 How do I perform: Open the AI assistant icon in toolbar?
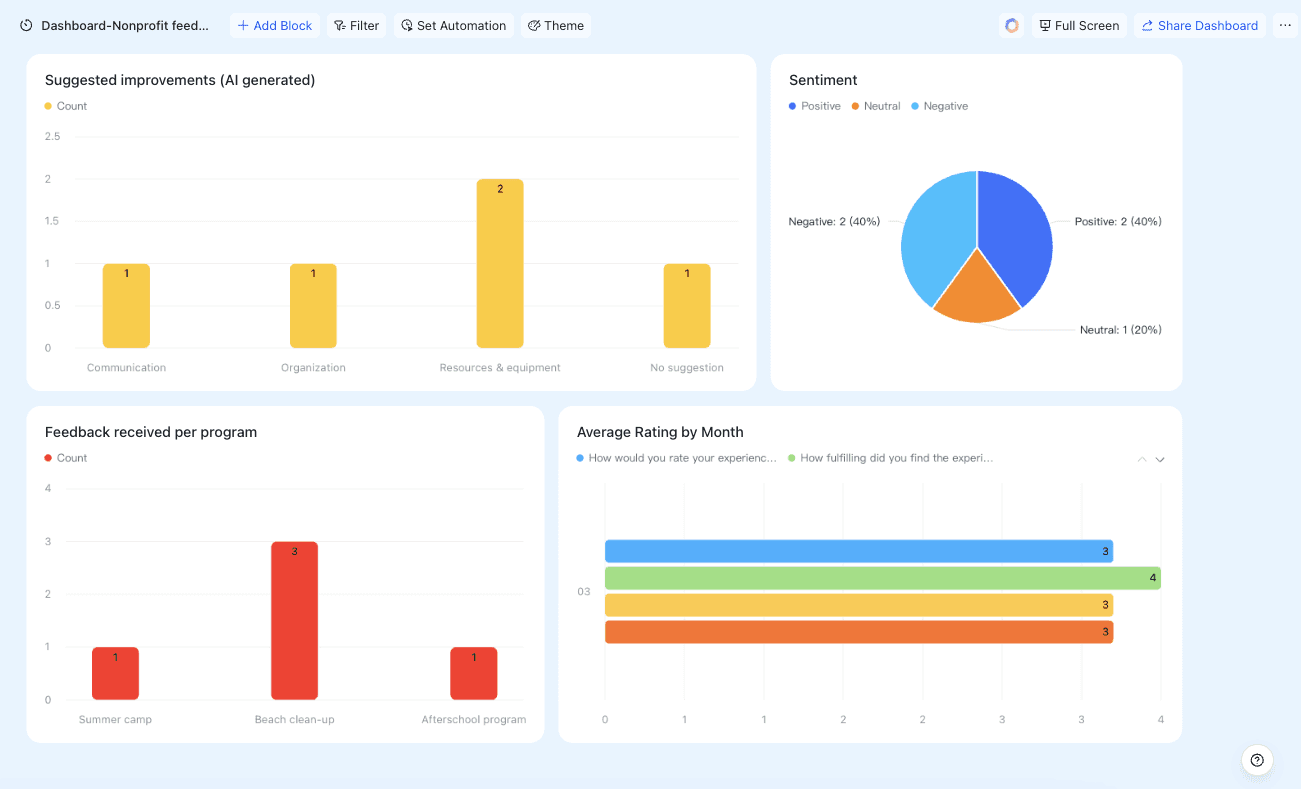pyautogui.click(x=1012, y=26)
